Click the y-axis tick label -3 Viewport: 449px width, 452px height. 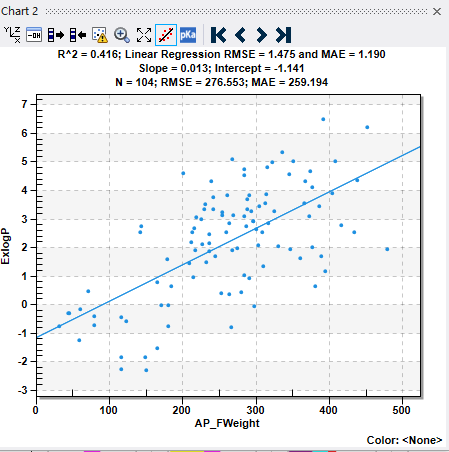click(x=23, y=390)
